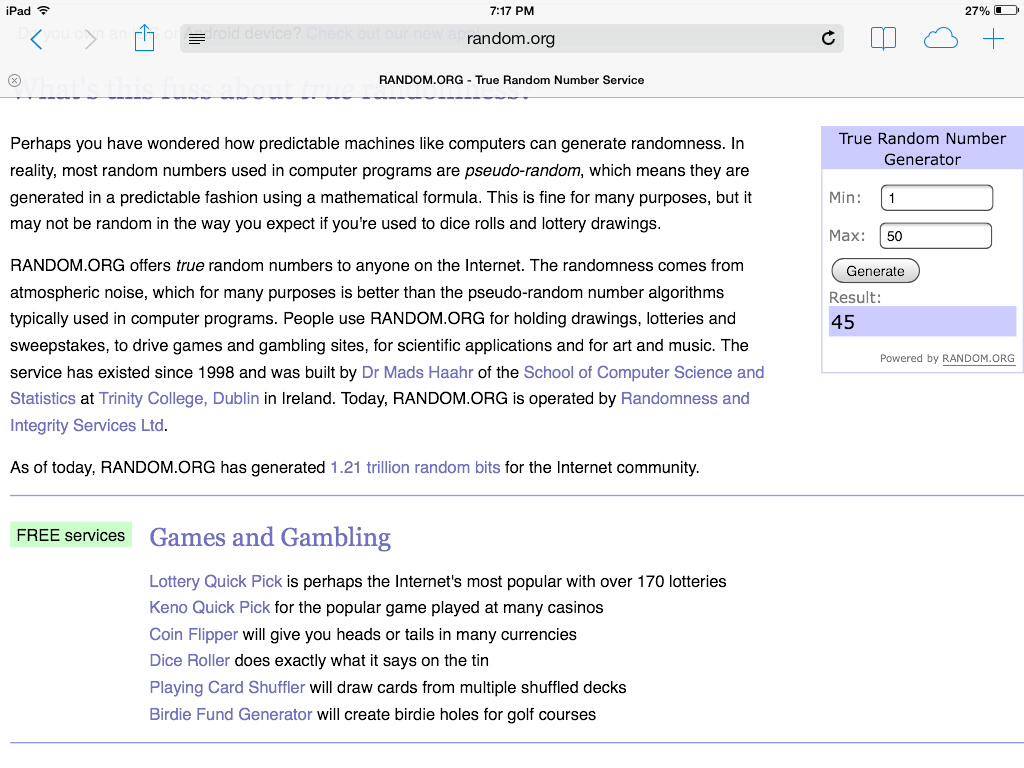1024x768 pixels.
Task: Tap the 7:17 PM clock
Action: pos(511,10)
